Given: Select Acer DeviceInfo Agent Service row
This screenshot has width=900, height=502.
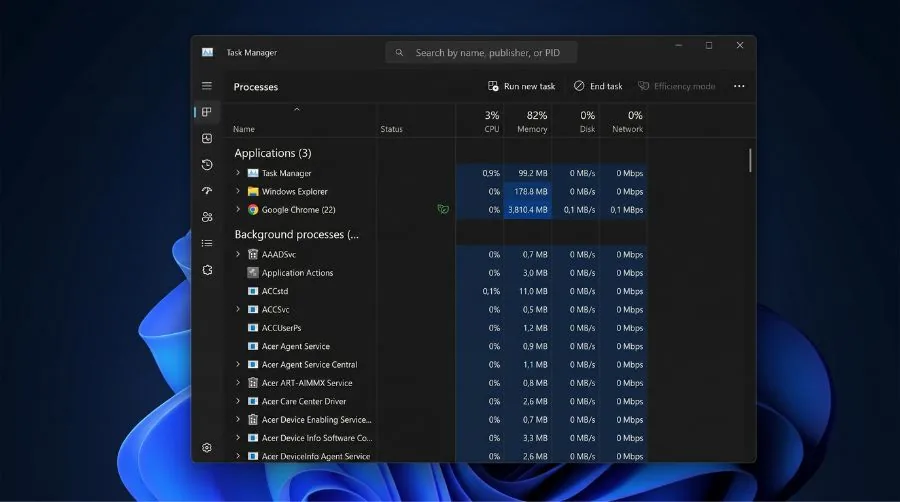Looking at the screenshot, I should coord(436,456).
